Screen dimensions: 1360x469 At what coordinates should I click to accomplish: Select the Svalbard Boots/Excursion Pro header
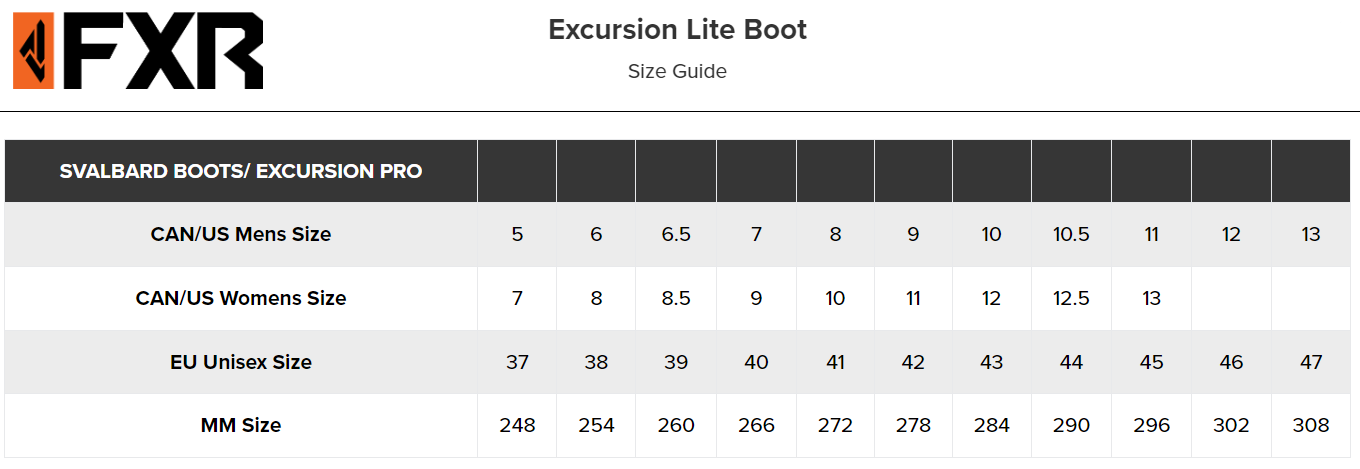241,171
